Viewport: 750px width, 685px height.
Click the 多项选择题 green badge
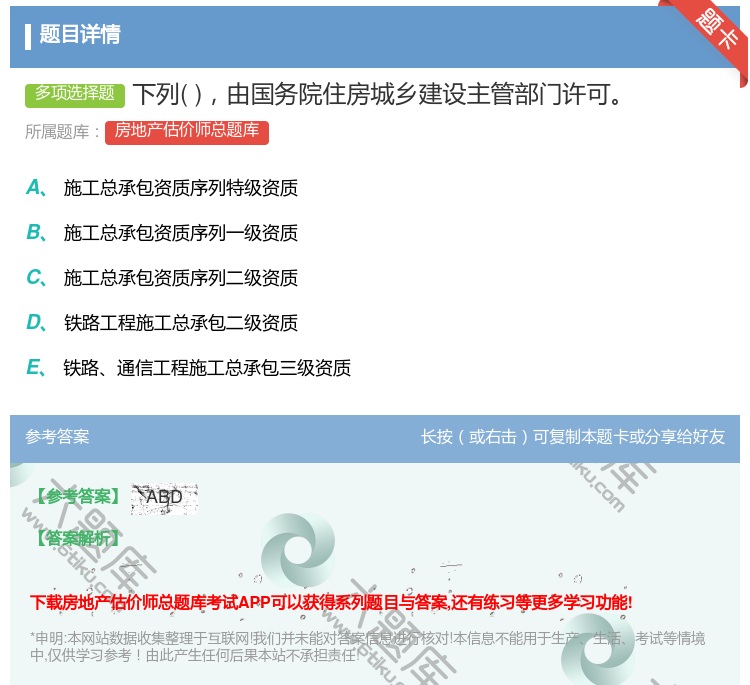[75, 95]
